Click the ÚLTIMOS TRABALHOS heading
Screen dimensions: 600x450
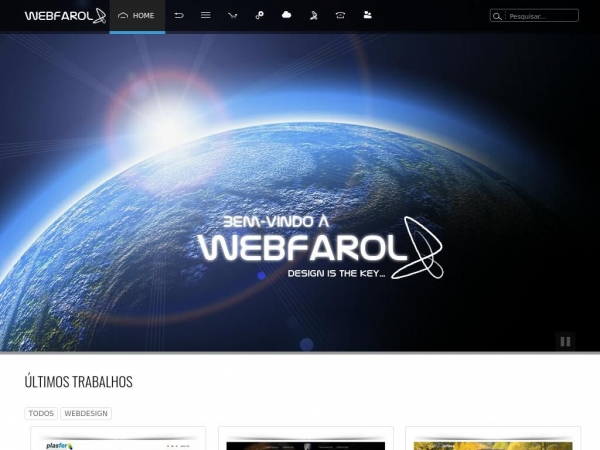click(x=78, y=382)
